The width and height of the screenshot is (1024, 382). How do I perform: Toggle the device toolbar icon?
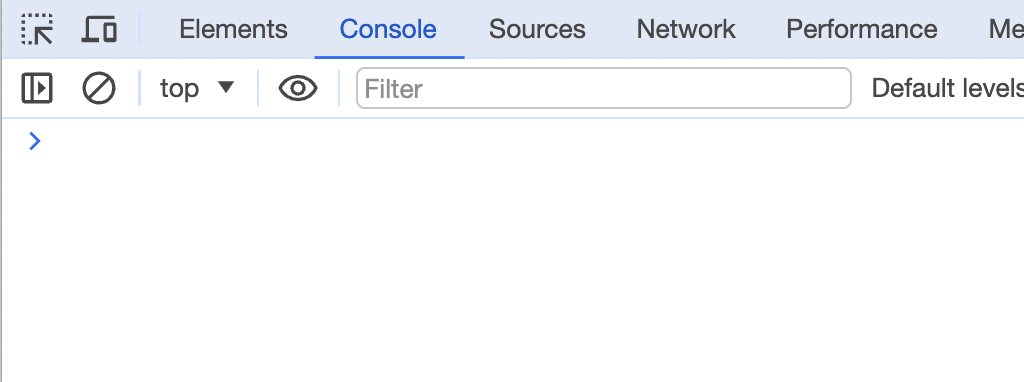[99, 29]
